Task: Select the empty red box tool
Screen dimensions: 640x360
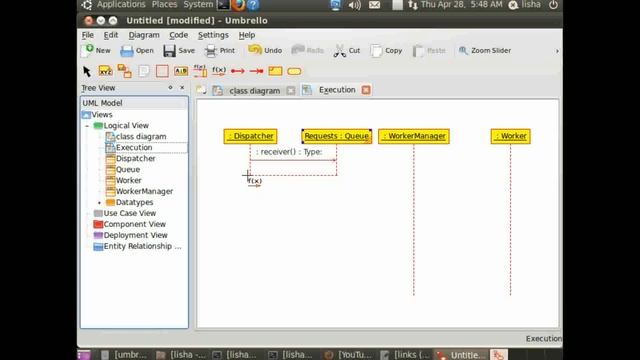Action: [162, 71]
